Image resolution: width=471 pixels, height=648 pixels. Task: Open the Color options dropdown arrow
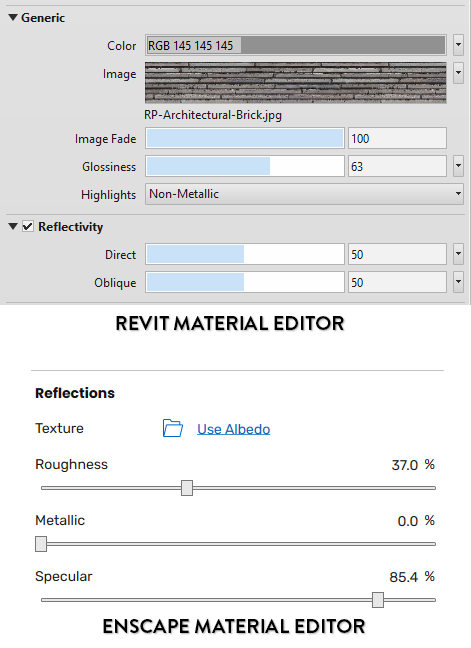pyautogui.click(x=458, y=45)
